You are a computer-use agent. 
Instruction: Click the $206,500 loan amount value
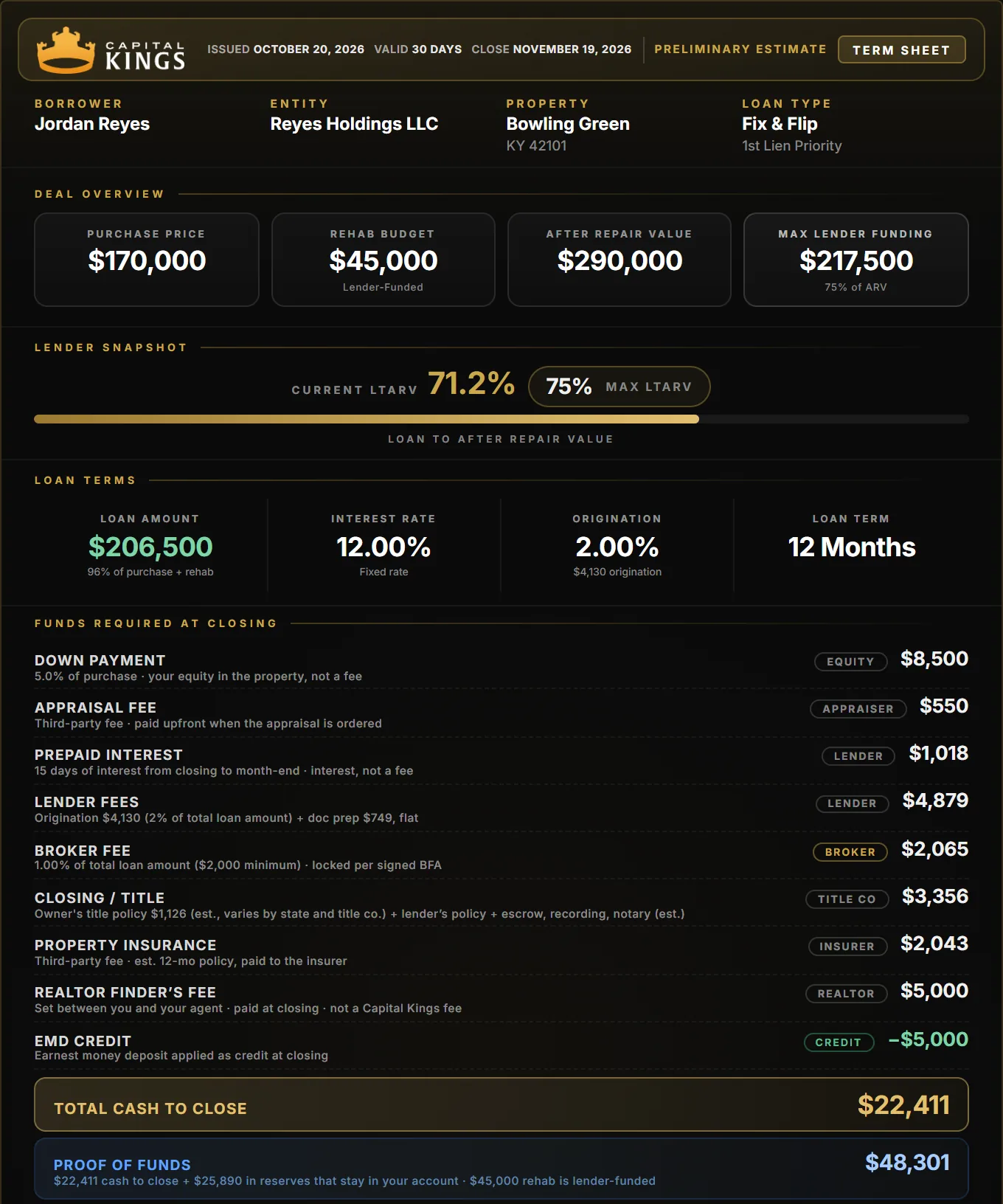pyautogui.click(x=150, y=547)
